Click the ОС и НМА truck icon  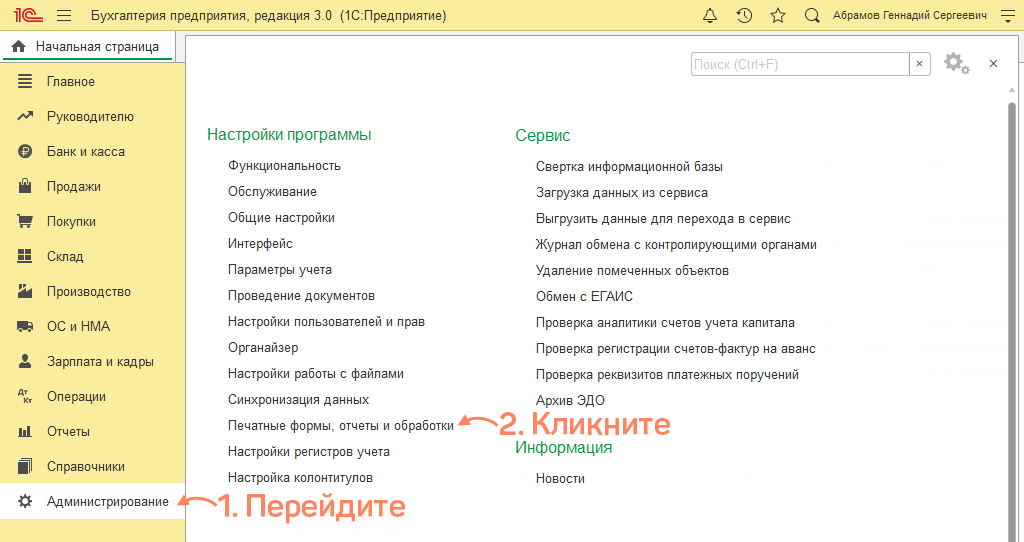tap(25, 327)
